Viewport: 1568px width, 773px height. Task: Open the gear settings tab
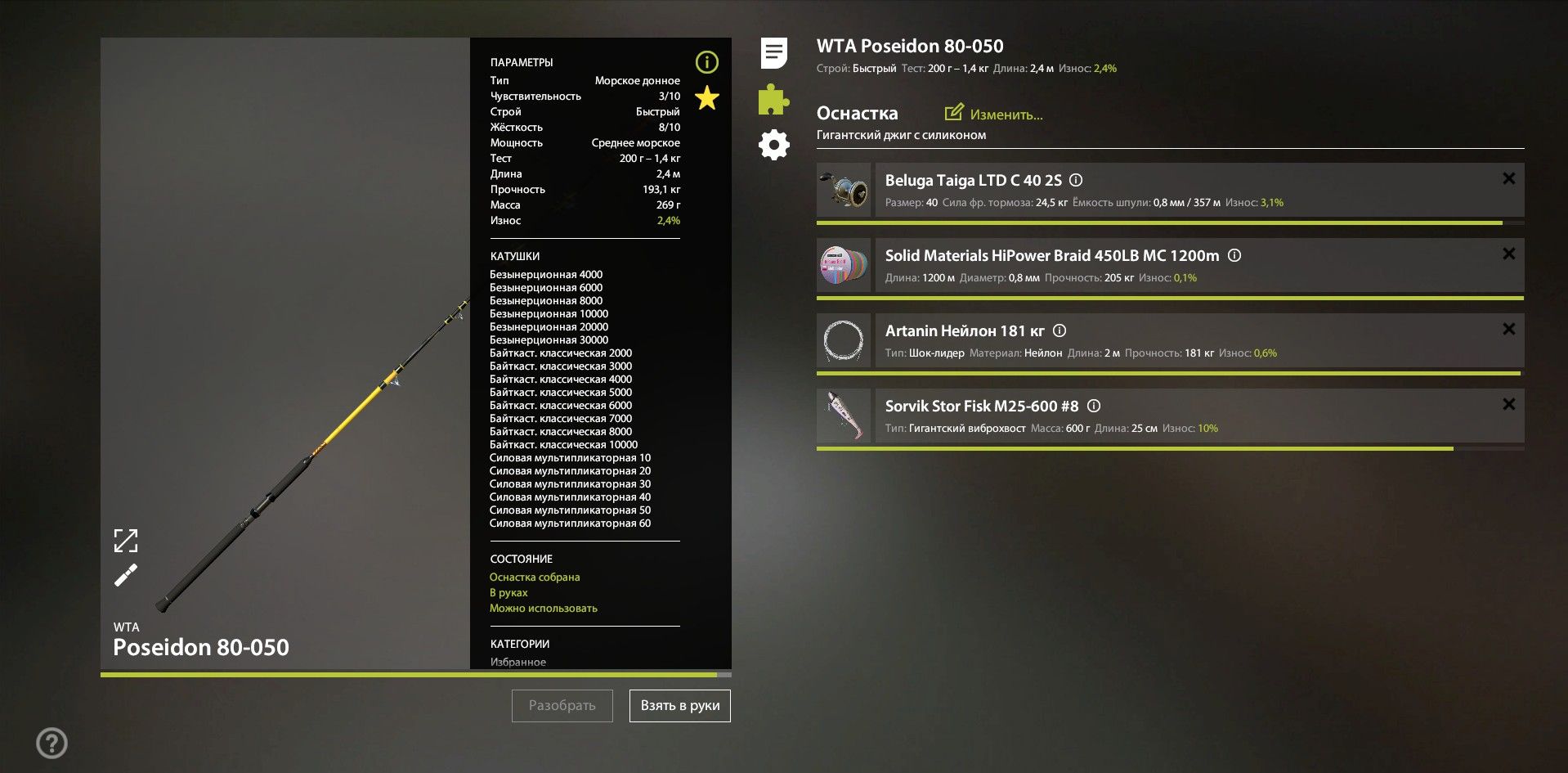pyautogui.click(x=773, y=146)
